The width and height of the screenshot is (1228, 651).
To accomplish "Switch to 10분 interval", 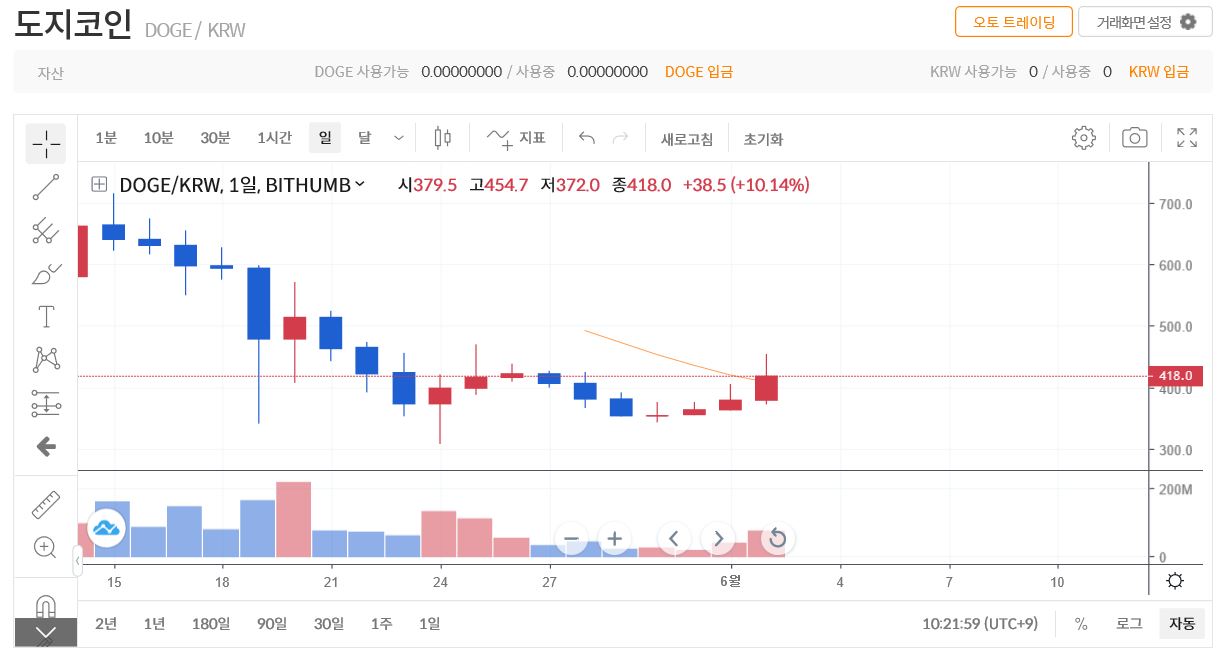I will (x=158, y=138).
